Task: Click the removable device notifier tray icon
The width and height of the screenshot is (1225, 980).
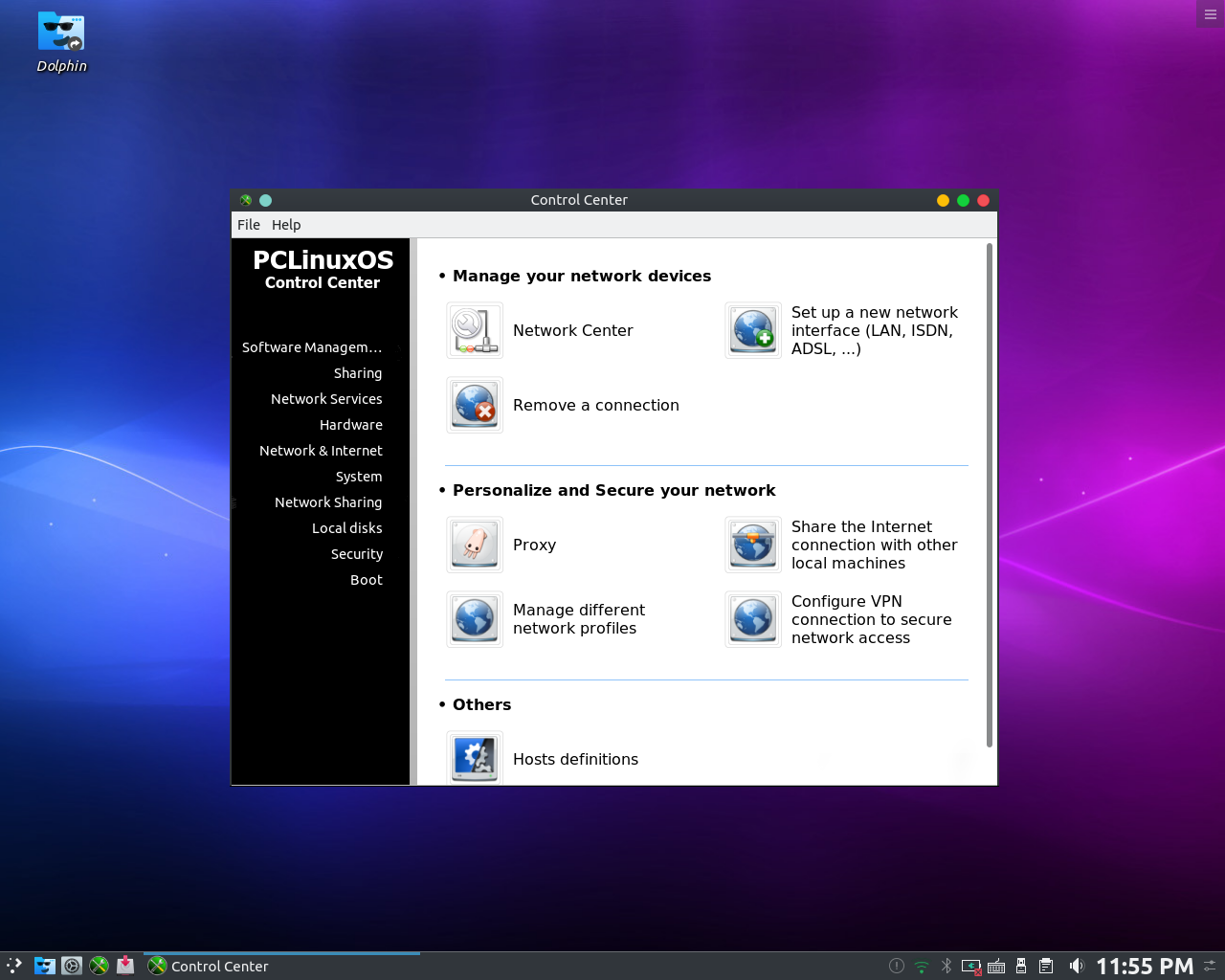Action: [x=1021, y=967]
